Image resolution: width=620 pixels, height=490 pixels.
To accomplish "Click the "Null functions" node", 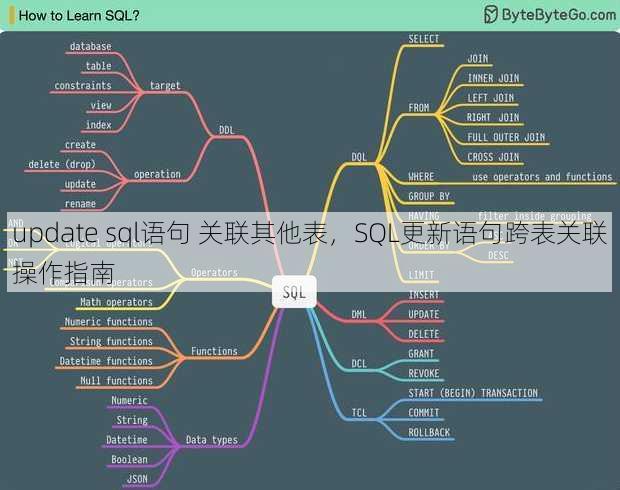I will pyautogui.click(x=116, y=381).
